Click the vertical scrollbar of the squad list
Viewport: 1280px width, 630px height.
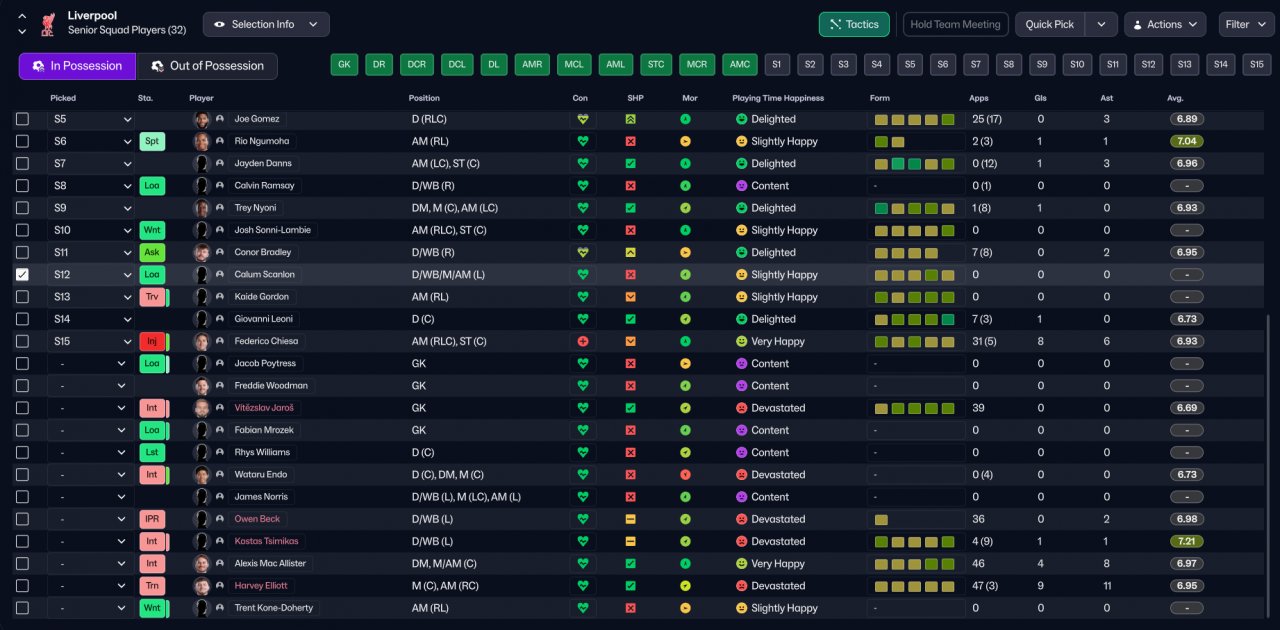coord(1268,465)
